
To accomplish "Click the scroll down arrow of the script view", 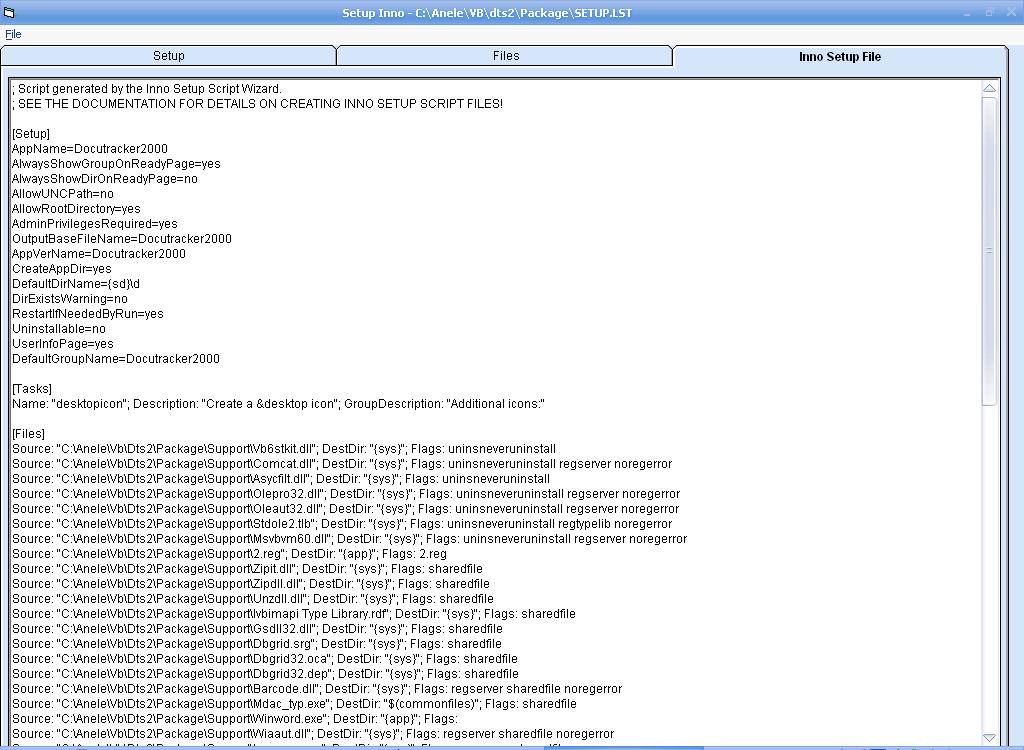I will [x=989, y=737].
